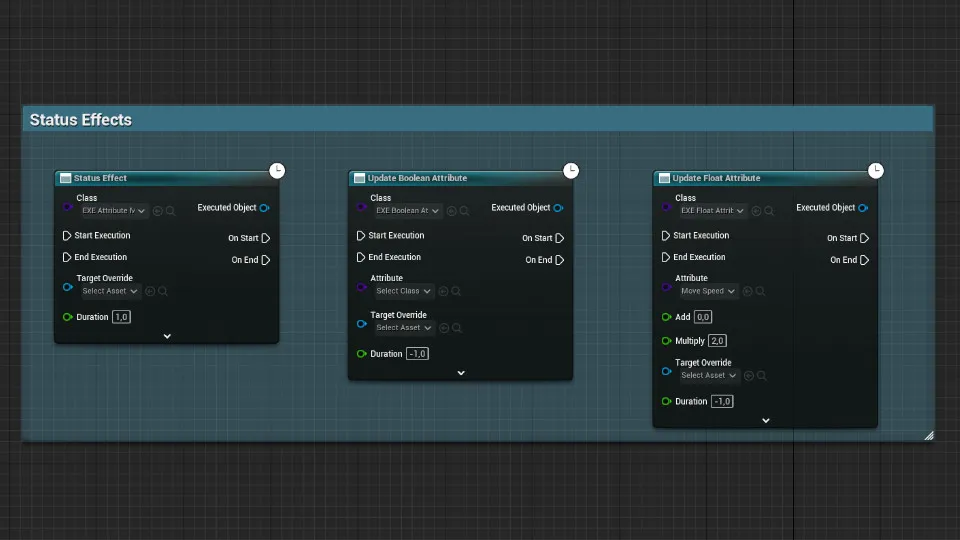Click Status Effect On End output pin

(266, 260)
